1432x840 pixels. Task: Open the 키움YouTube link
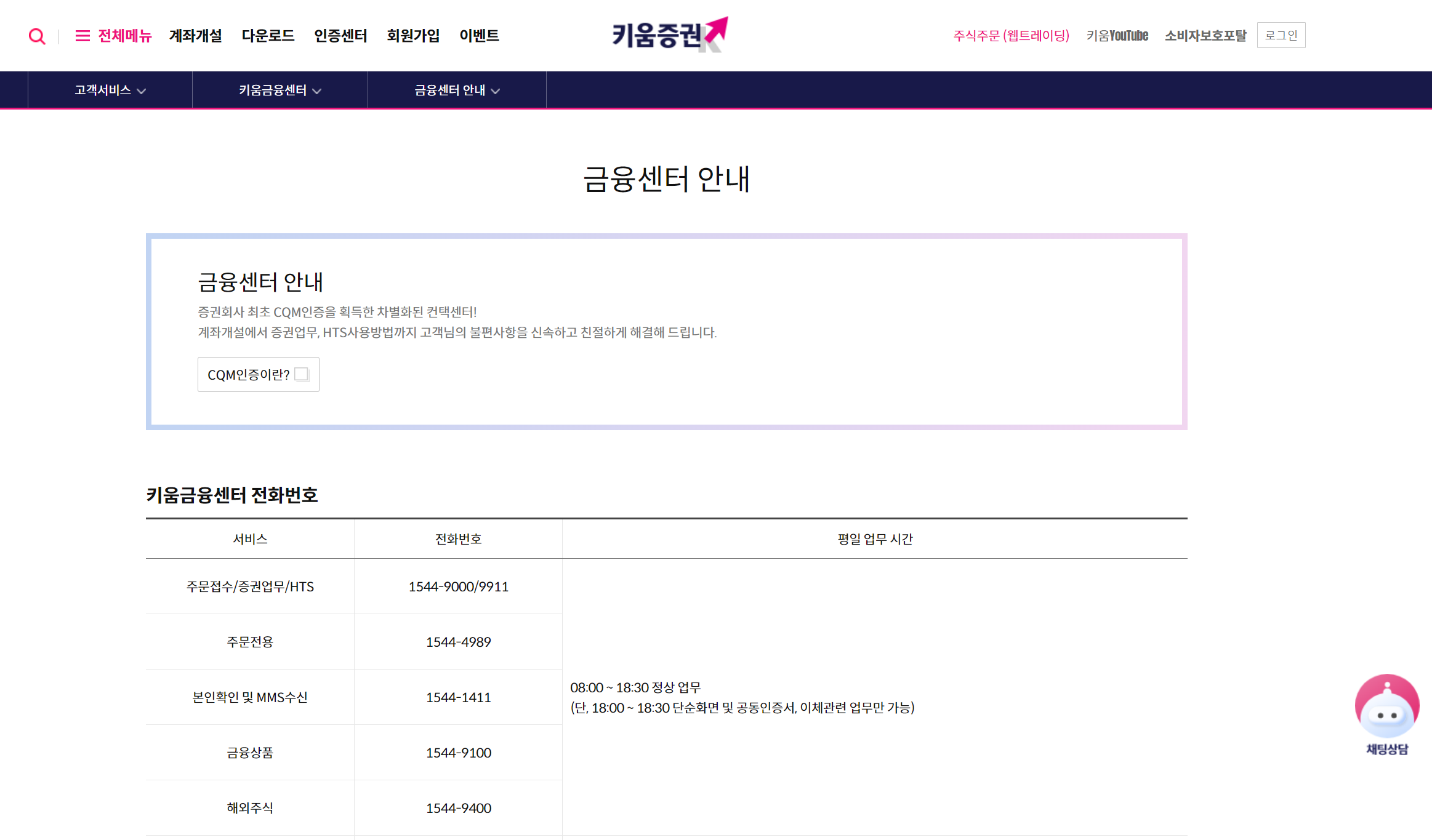pos(1117,36)
